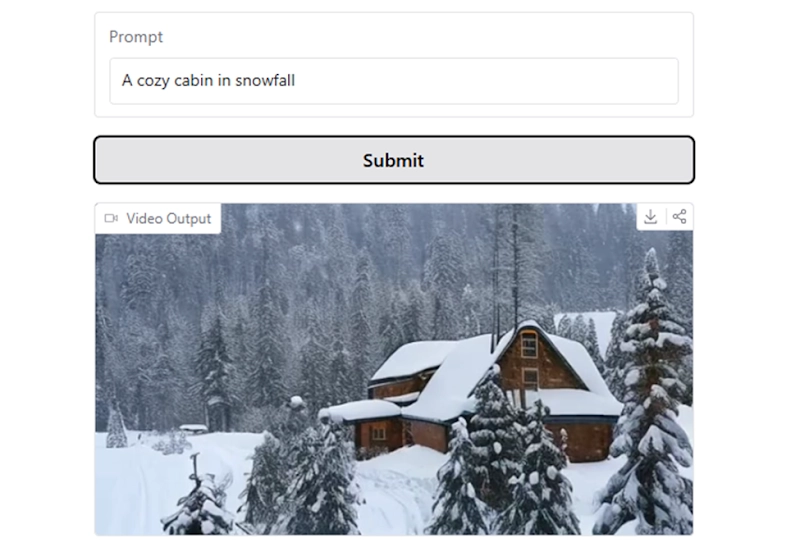800x556 pixels.
Task: Select the Video Output label
Action: (168, 218)
